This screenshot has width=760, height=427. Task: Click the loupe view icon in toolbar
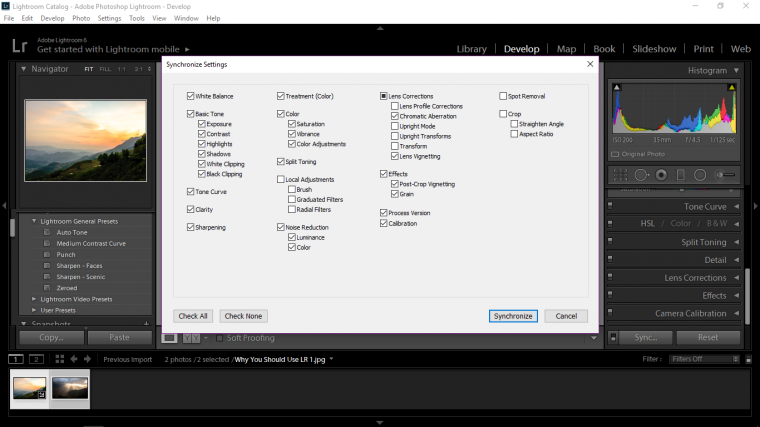tap(169, 338)
